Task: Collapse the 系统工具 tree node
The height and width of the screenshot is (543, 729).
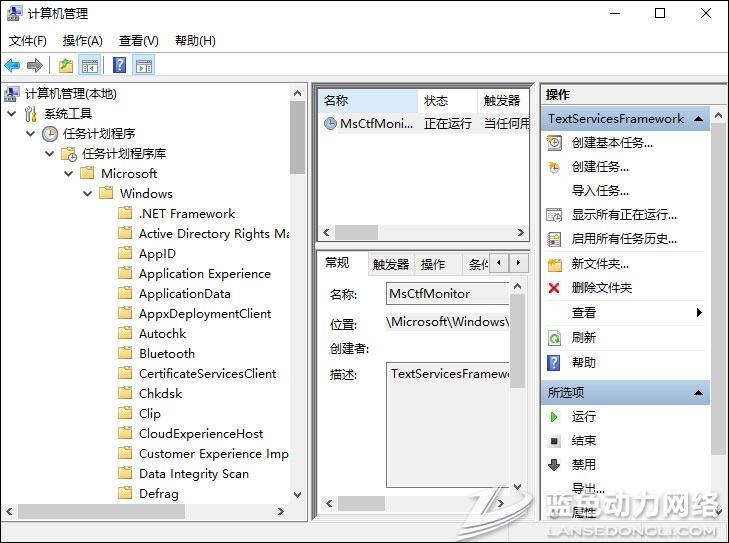Action: [x=12, y=114]
